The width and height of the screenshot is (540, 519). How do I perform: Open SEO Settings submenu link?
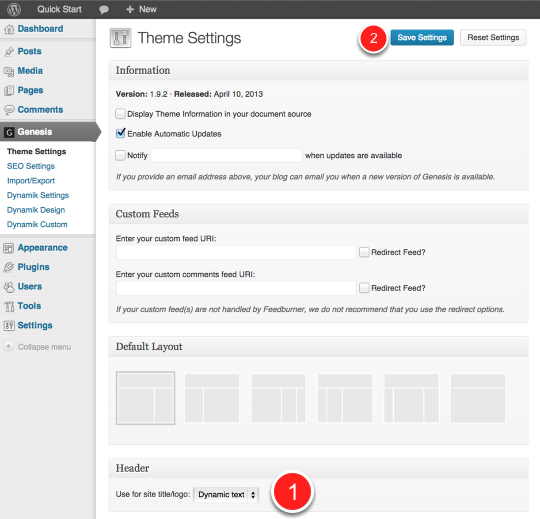31,166
